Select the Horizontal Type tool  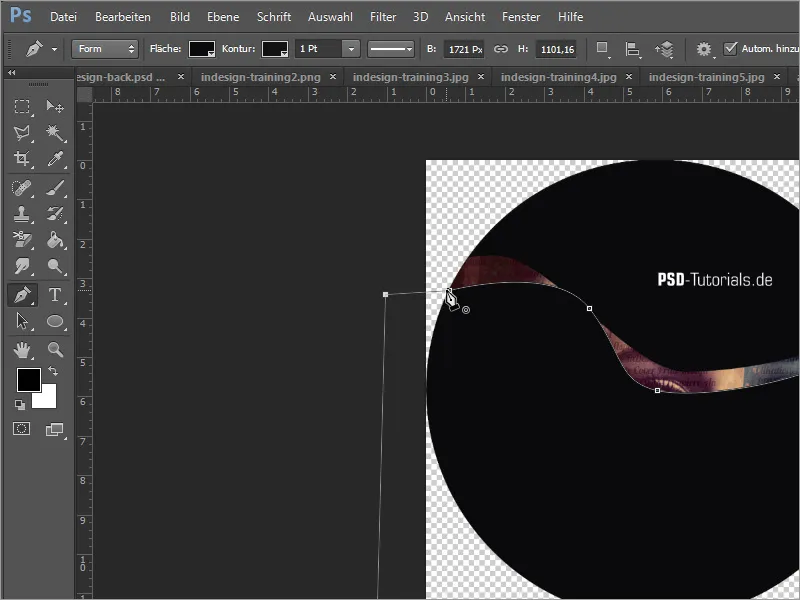tap(55, 295)
